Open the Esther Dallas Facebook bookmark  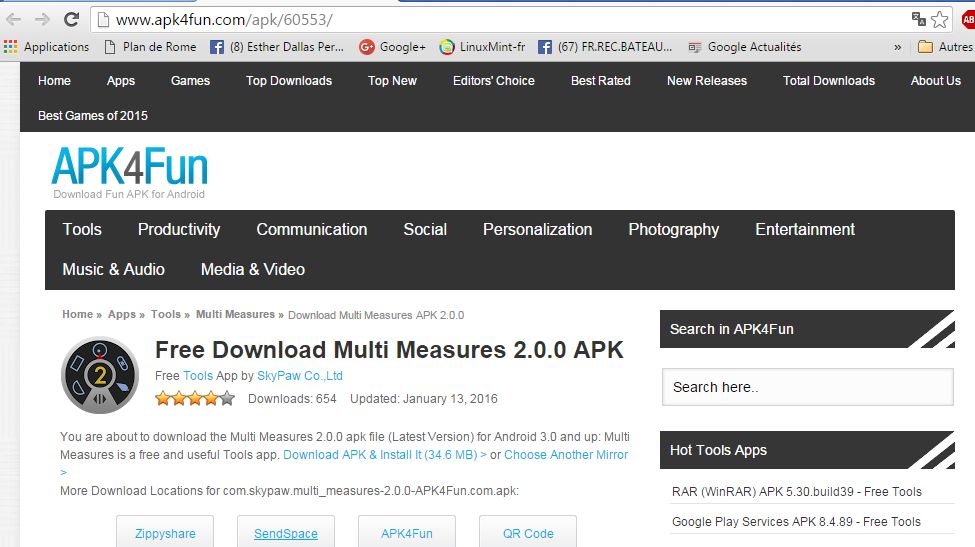tap(277, 47)
